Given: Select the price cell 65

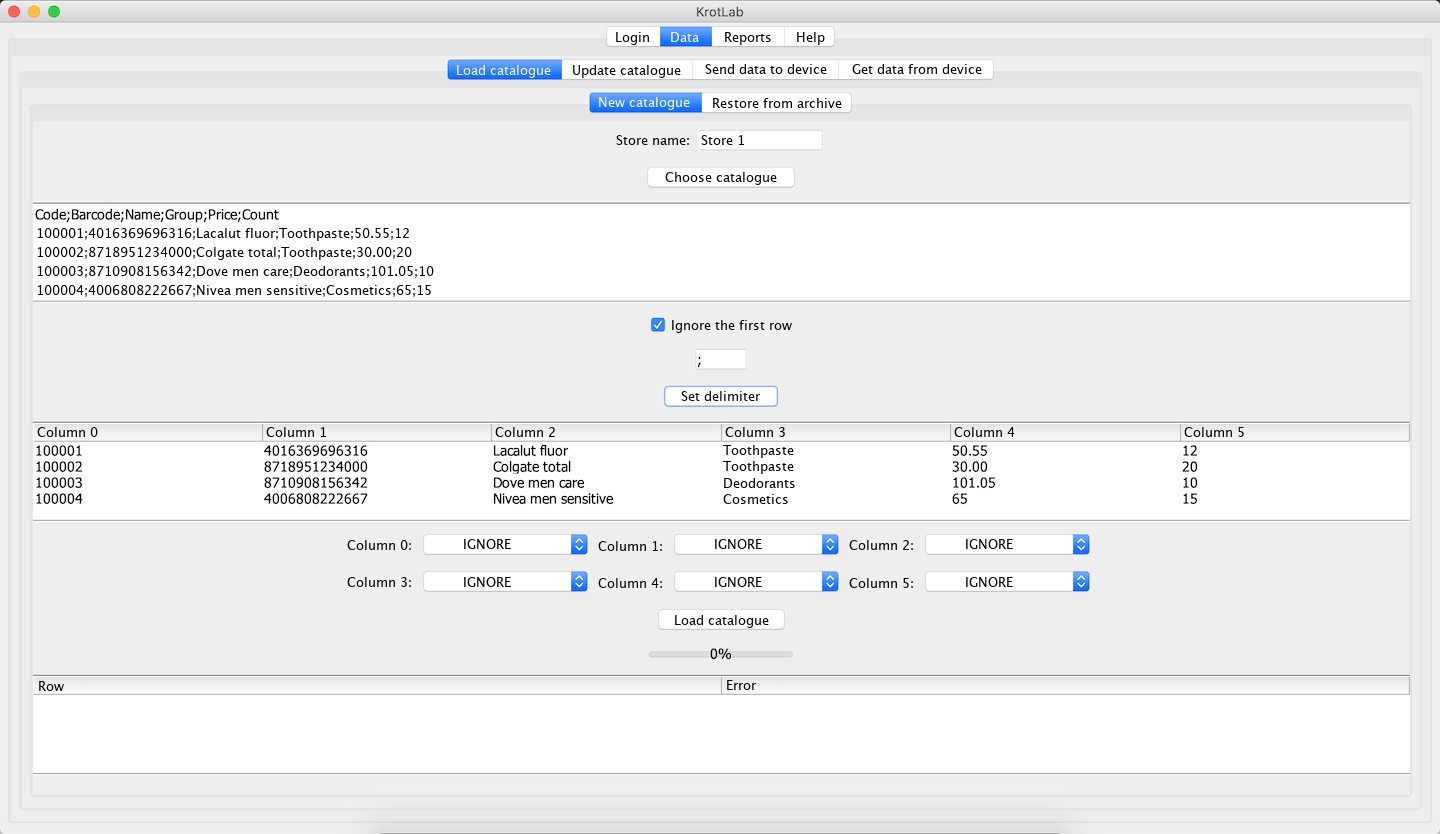Looking at the screenshot, I should pyautogui.click(x=1065, y=499).
